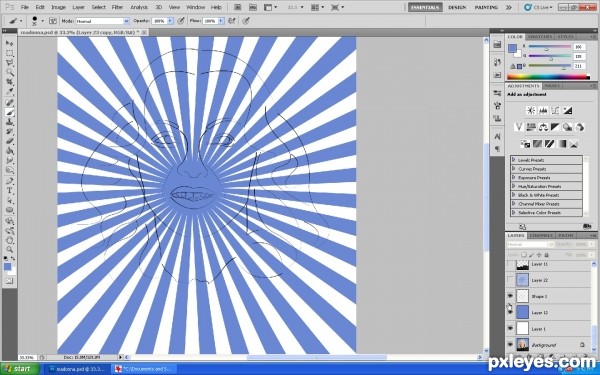Select the Pen tool

pyautogui.click(x=10, y=181)
